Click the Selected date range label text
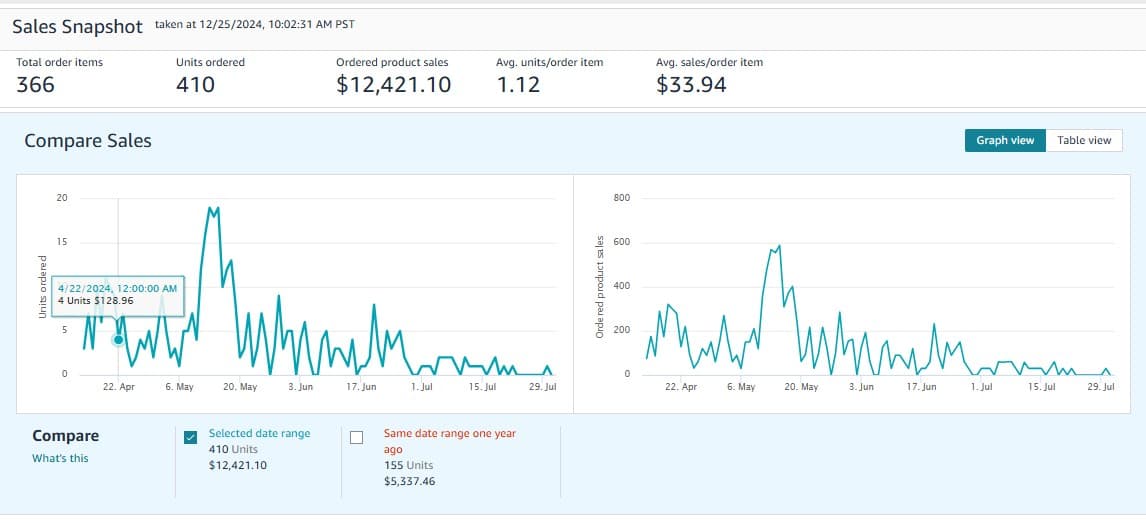The height and width of the screenshot is (523, 1146). tap(259, 433)
